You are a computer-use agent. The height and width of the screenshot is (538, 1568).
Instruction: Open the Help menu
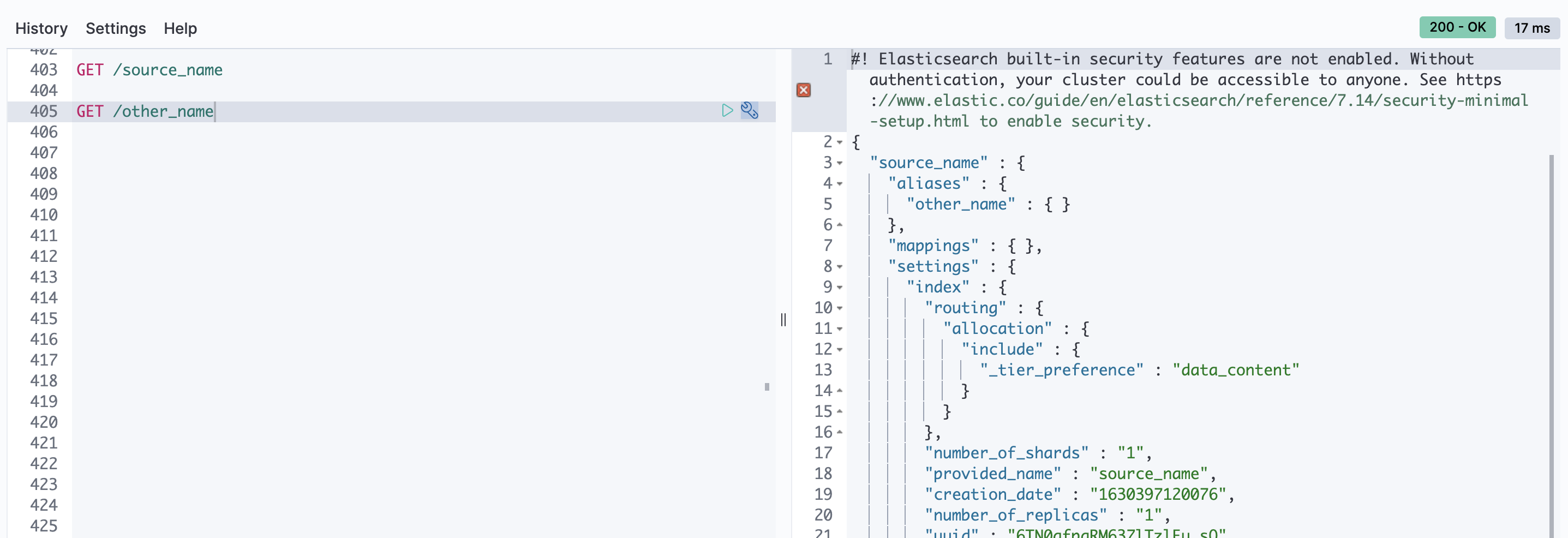coord(180,28)
